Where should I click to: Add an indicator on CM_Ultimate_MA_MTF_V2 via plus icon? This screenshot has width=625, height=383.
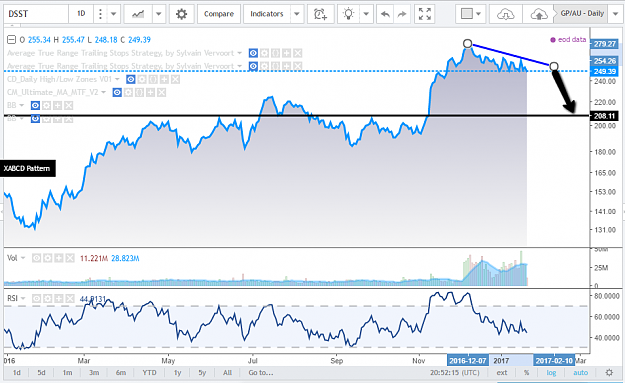[150, 92]
